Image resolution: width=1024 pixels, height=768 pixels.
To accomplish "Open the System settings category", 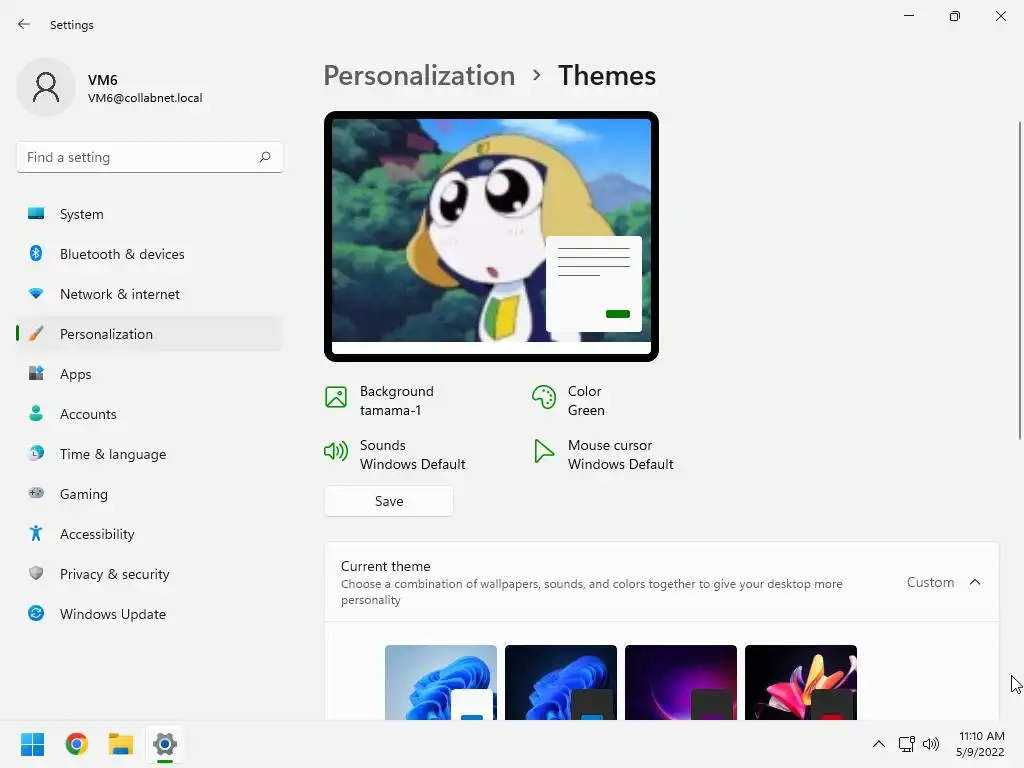I will click(150, 214).
